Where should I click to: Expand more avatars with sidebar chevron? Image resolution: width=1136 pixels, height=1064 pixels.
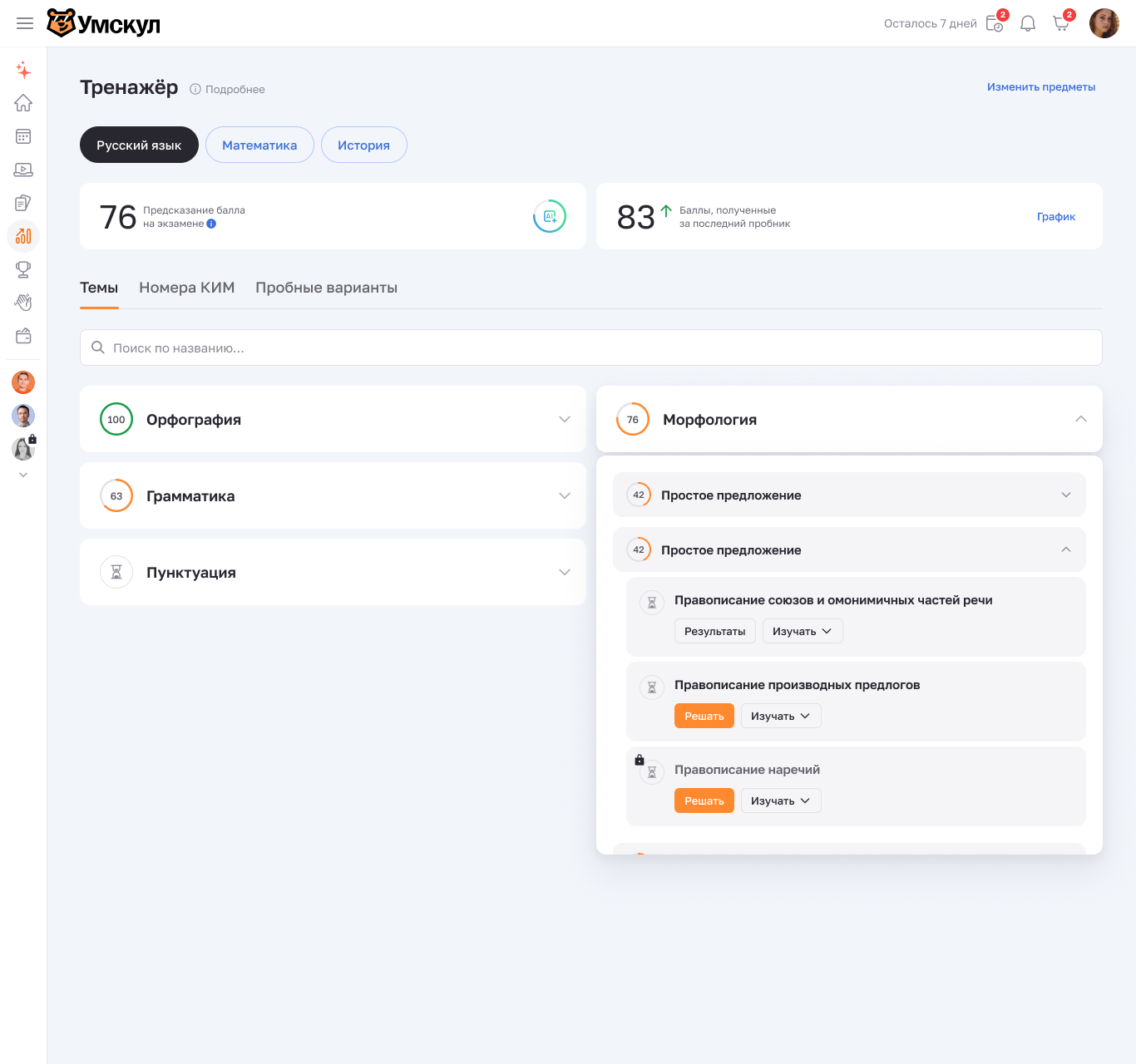click(23, 475)
